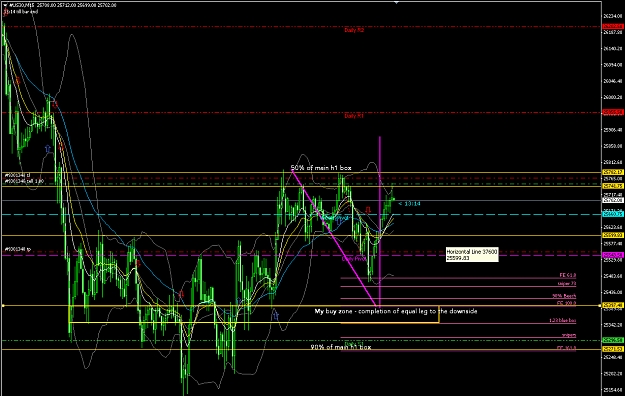Select the cyan dashed horizontal line

[301, 215]
